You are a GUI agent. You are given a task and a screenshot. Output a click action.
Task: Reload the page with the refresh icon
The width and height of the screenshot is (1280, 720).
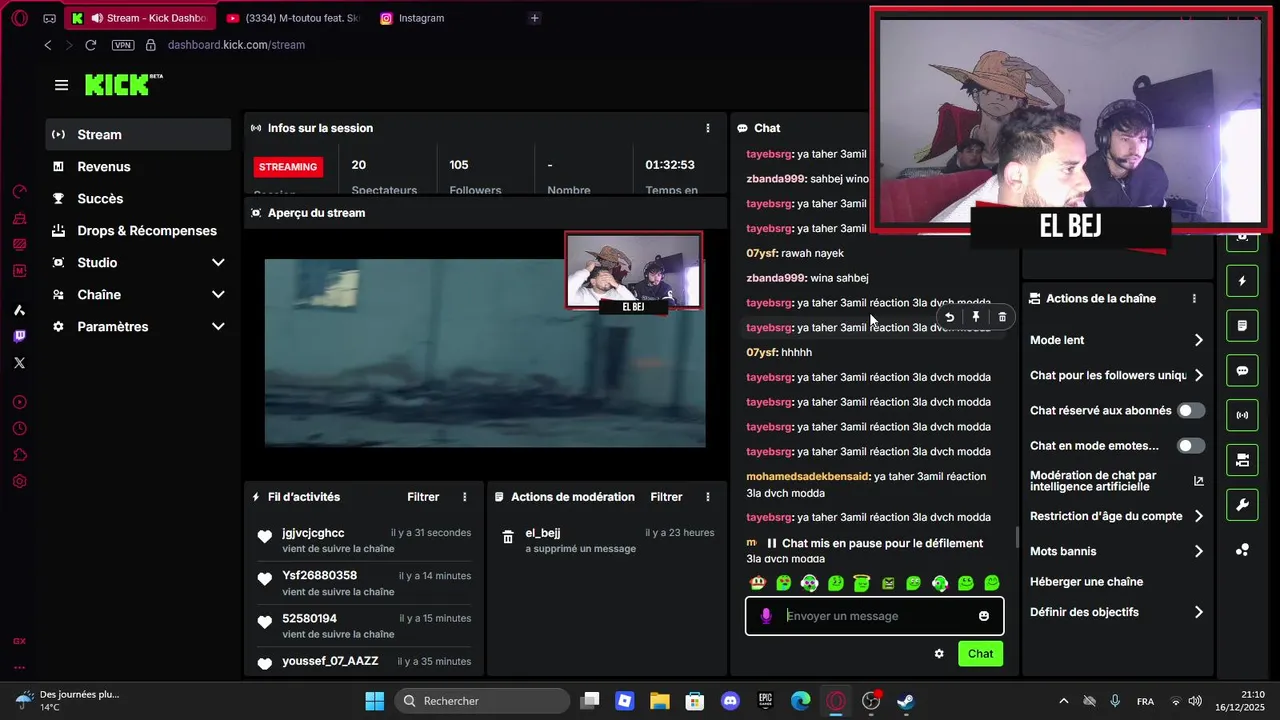click(x=91, y=45)
